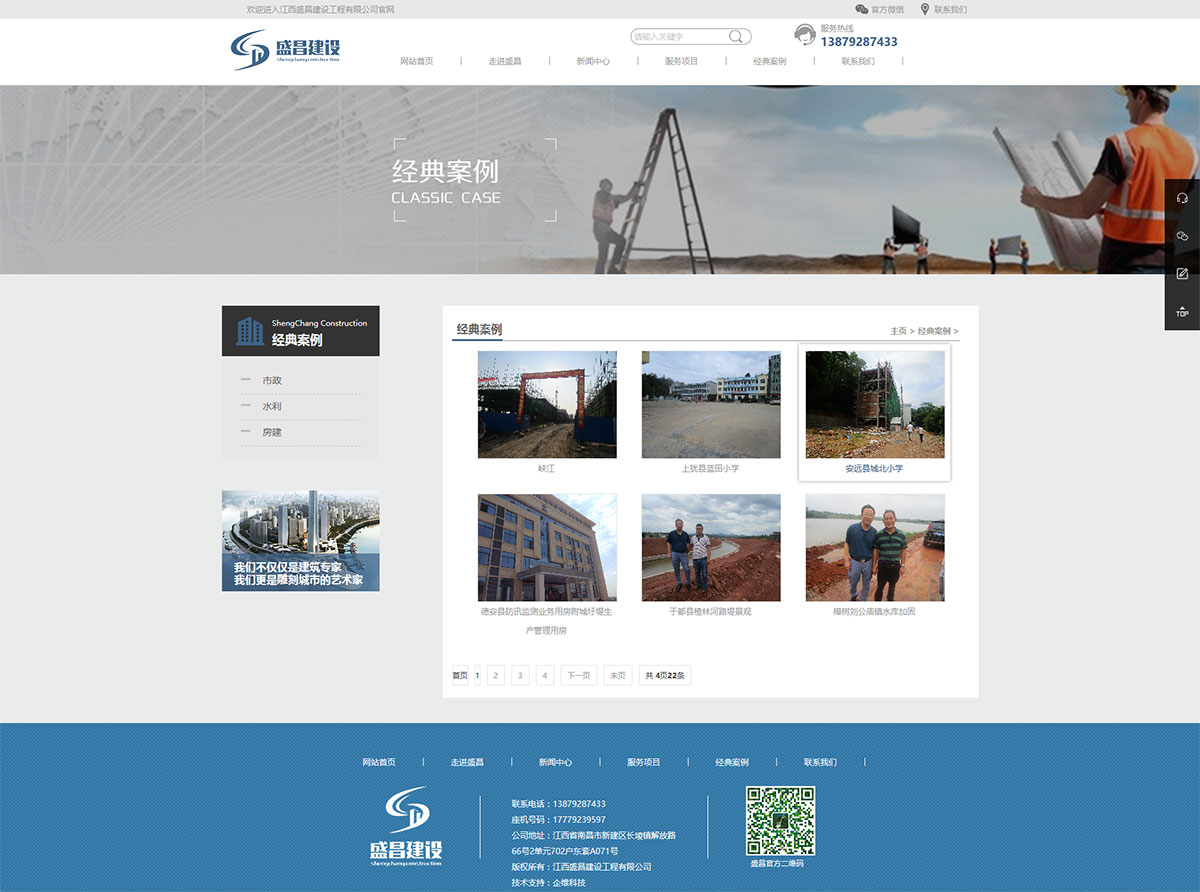Click the 下一页 next page button
The image size is (1200, 892).
pyautogui.click(x=578, y=676)
